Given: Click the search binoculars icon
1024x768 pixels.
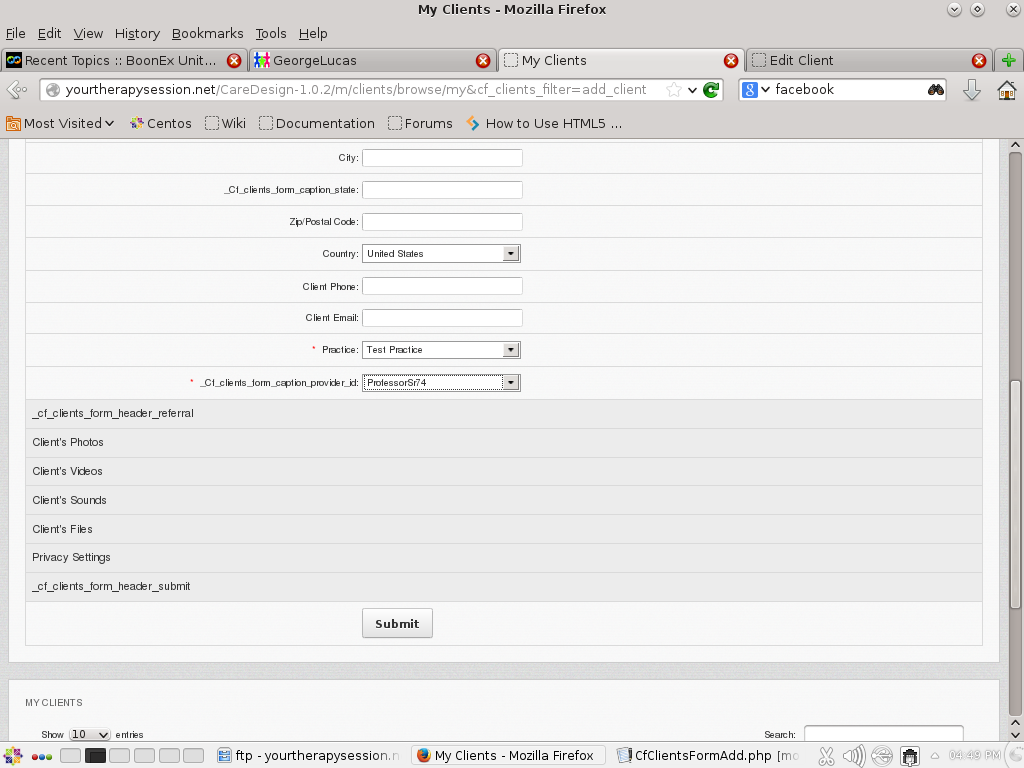Looking at the screenshot, I should pos(935,90).
